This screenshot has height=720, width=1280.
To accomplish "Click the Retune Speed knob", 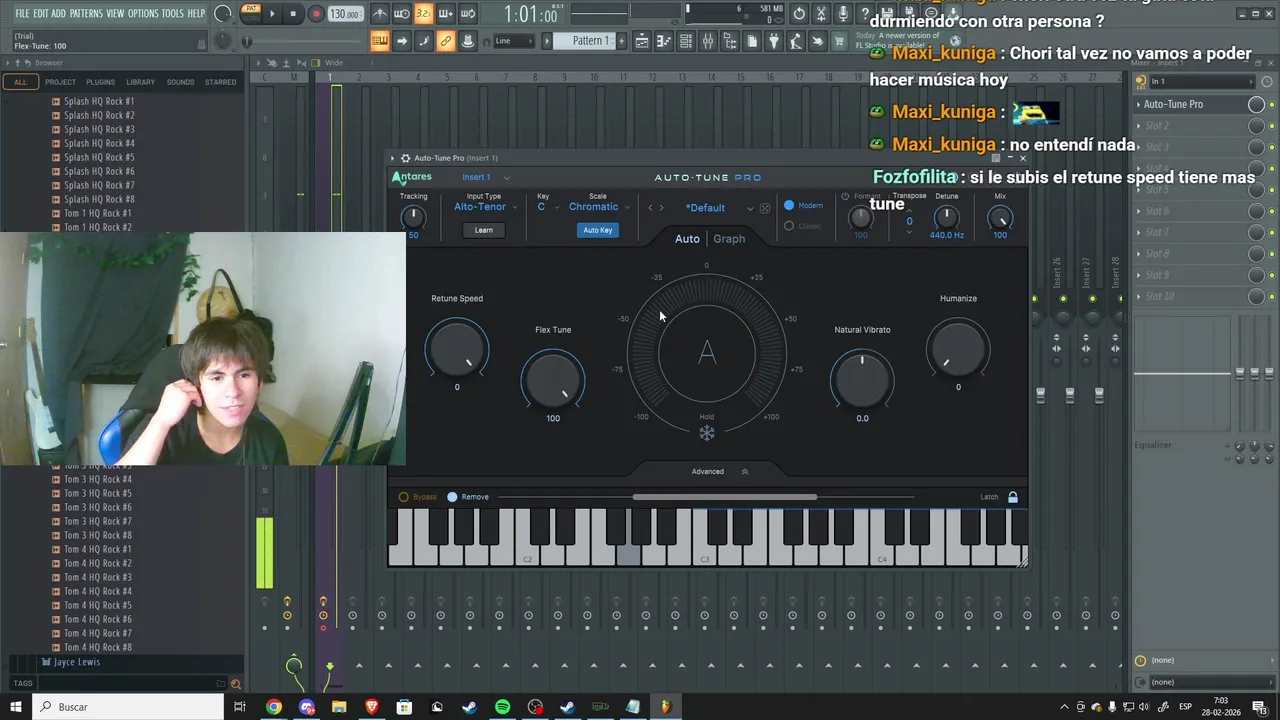I will (x=457, y=349).
